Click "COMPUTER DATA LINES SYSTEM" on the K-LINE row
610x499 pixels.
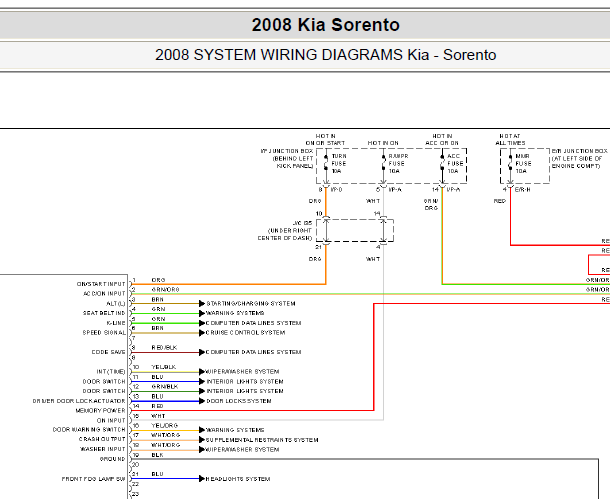pos(253,323)
